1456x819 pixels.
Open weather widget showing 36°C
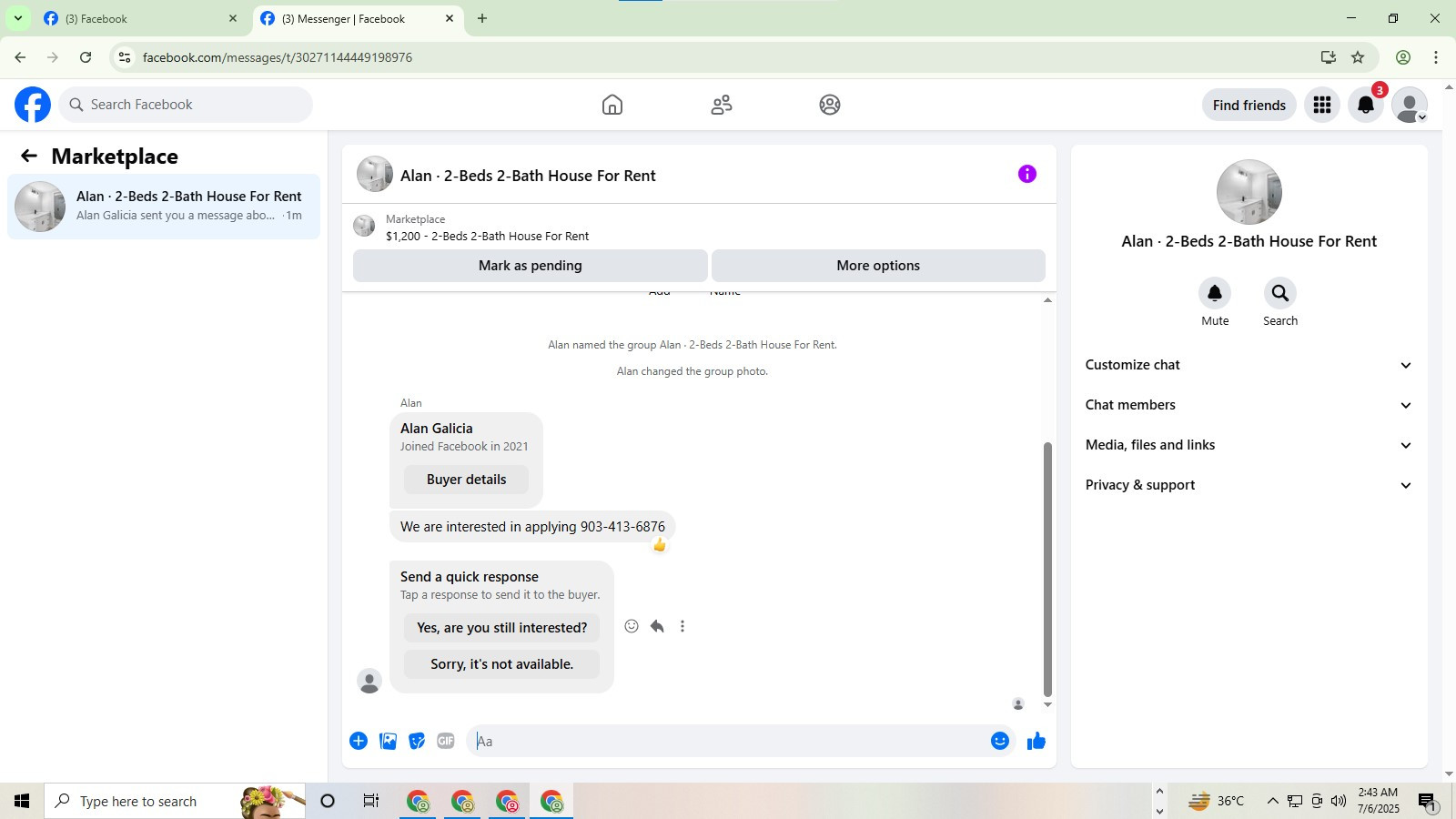point(1217,801)
